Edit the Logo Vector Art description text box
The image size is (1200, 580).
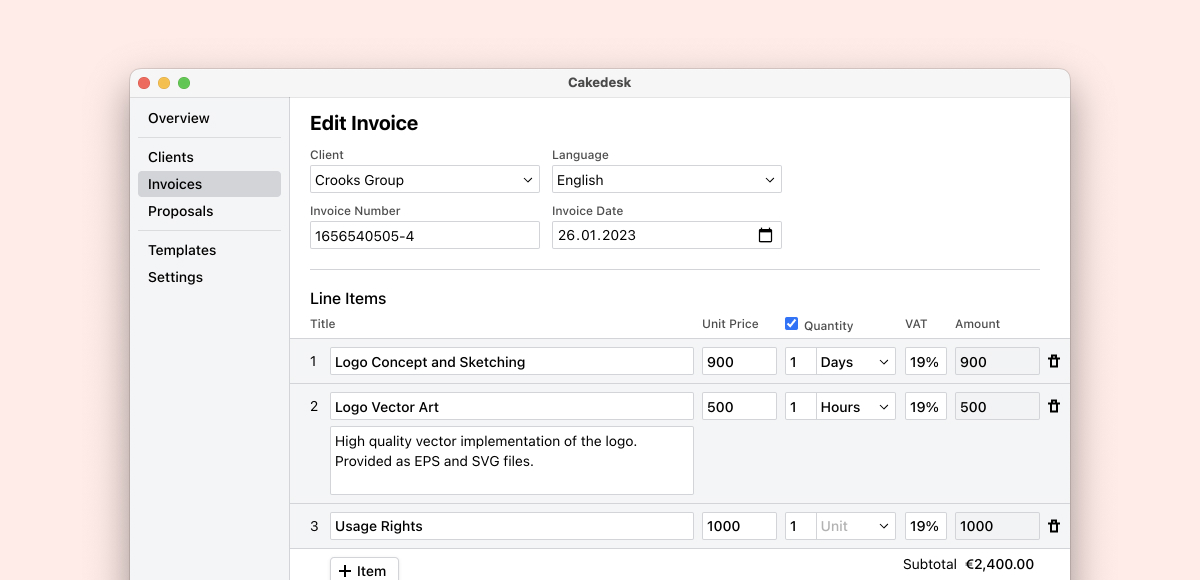[511, 460]
